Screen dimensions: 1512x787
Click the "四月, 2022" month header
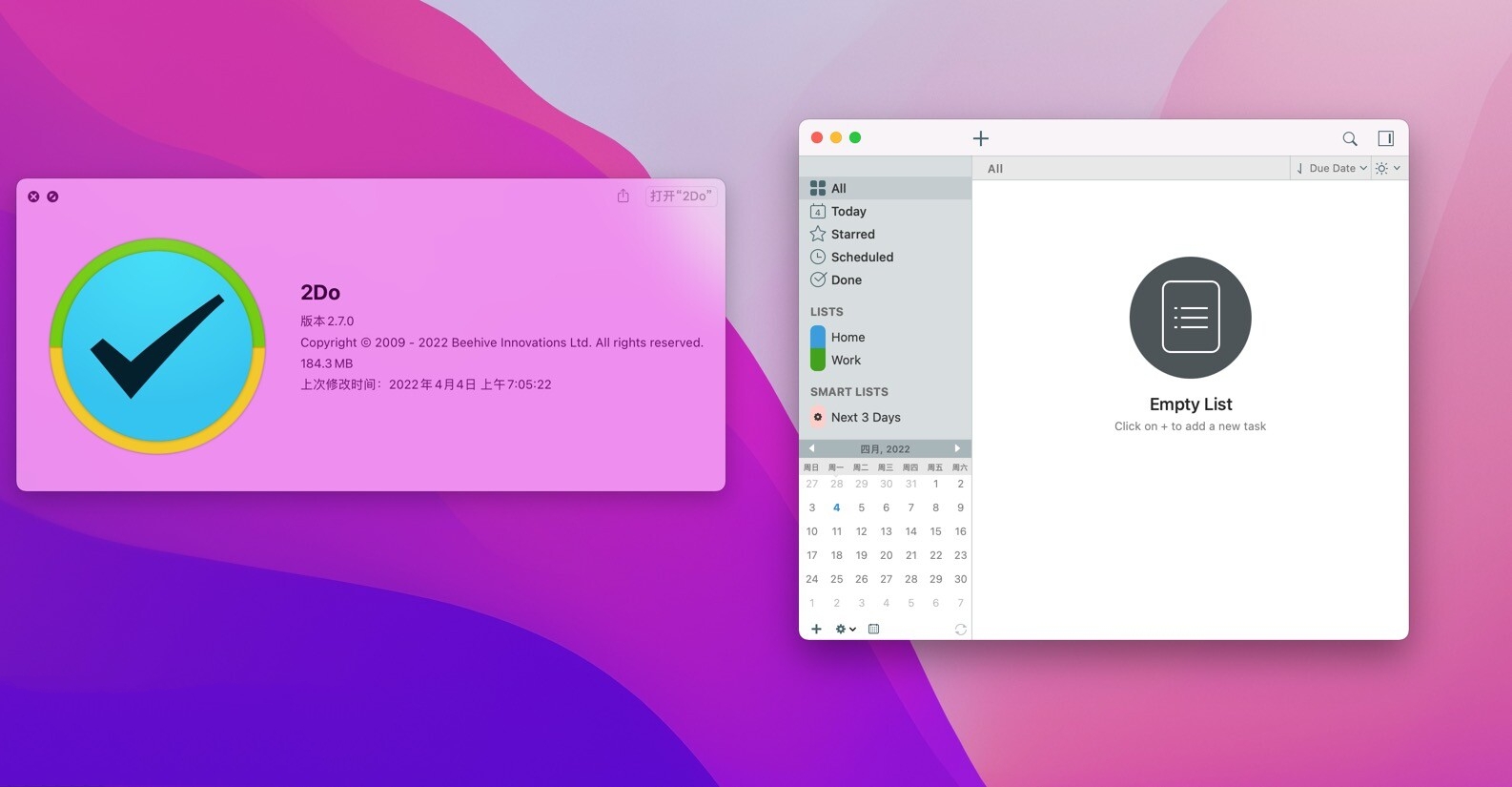(x=885, y=448)
